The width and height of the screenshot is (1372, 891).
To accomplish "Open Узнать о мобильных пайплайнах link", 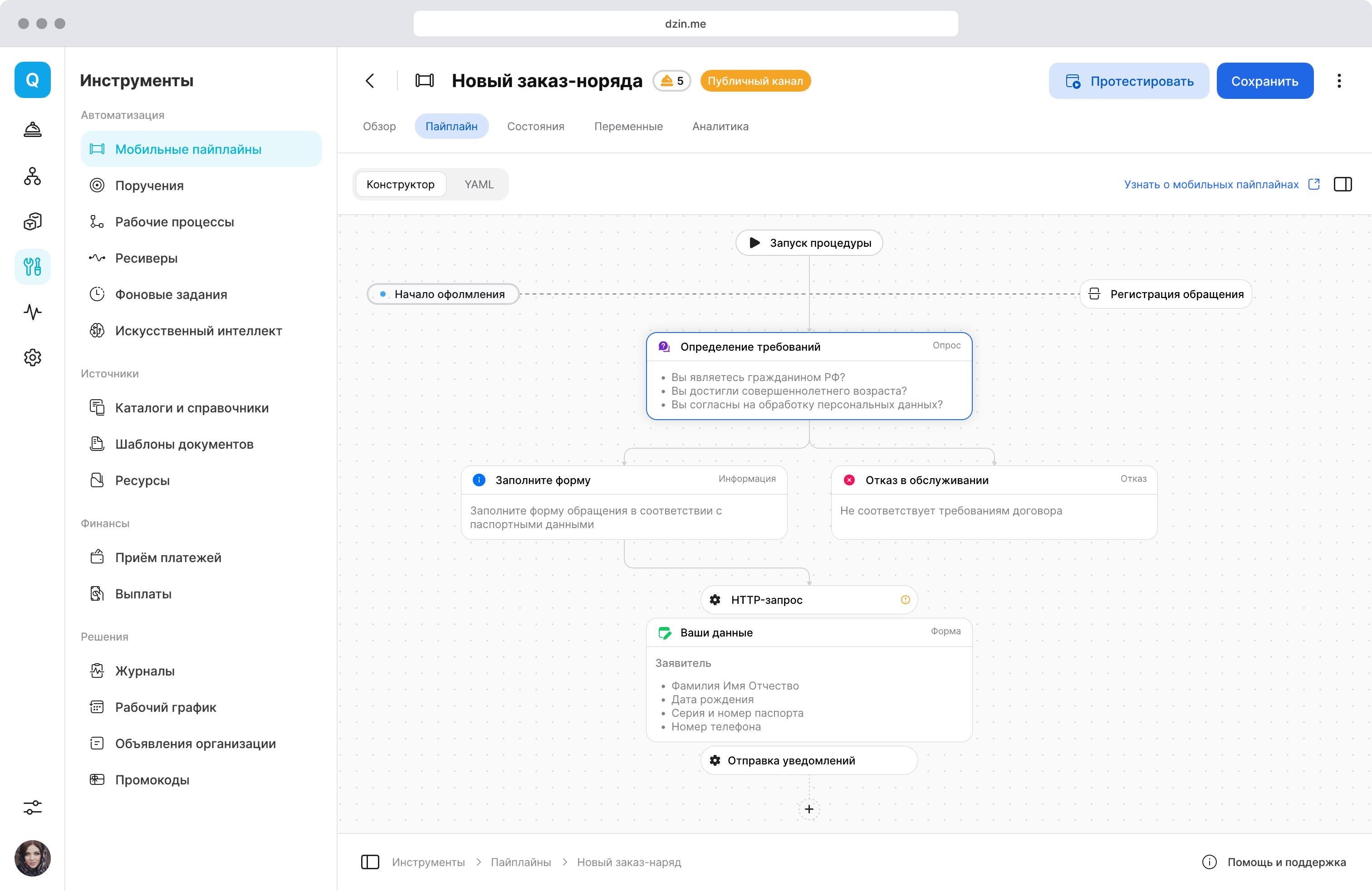I will click(x=1210, y=185).
